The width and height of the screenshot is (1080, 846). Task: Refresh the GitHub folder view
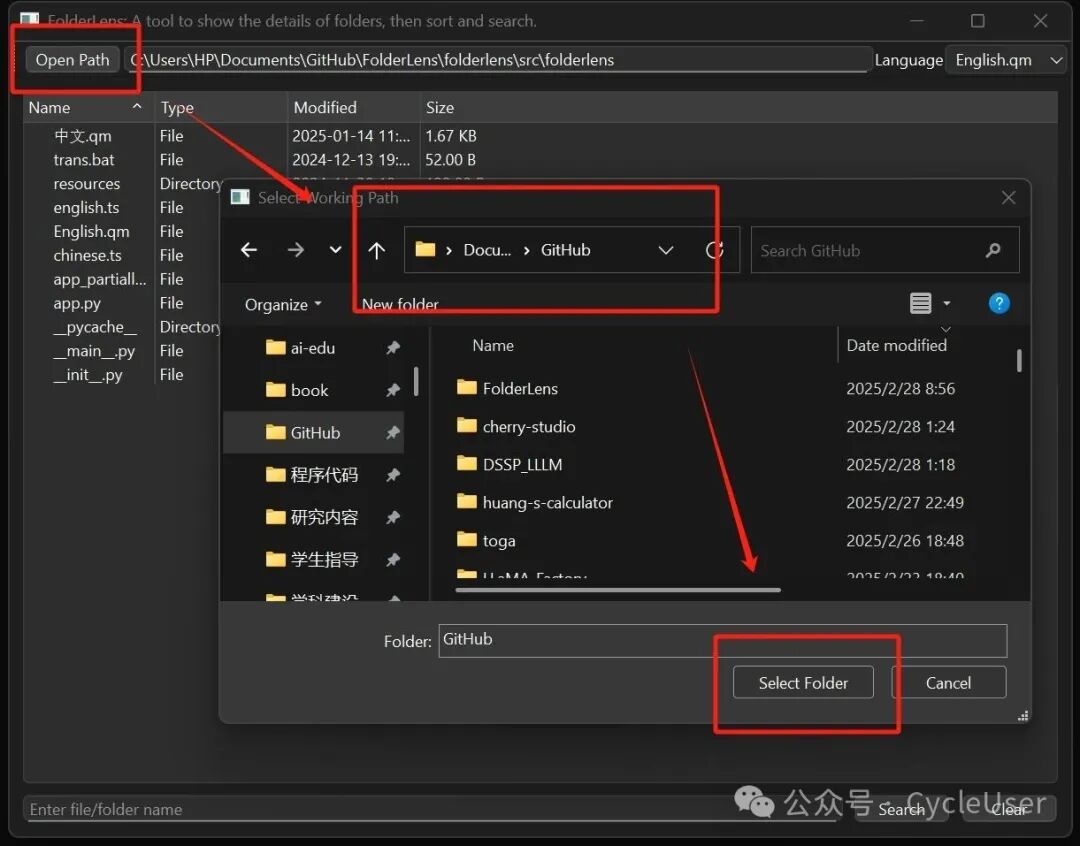click(714, 250)
